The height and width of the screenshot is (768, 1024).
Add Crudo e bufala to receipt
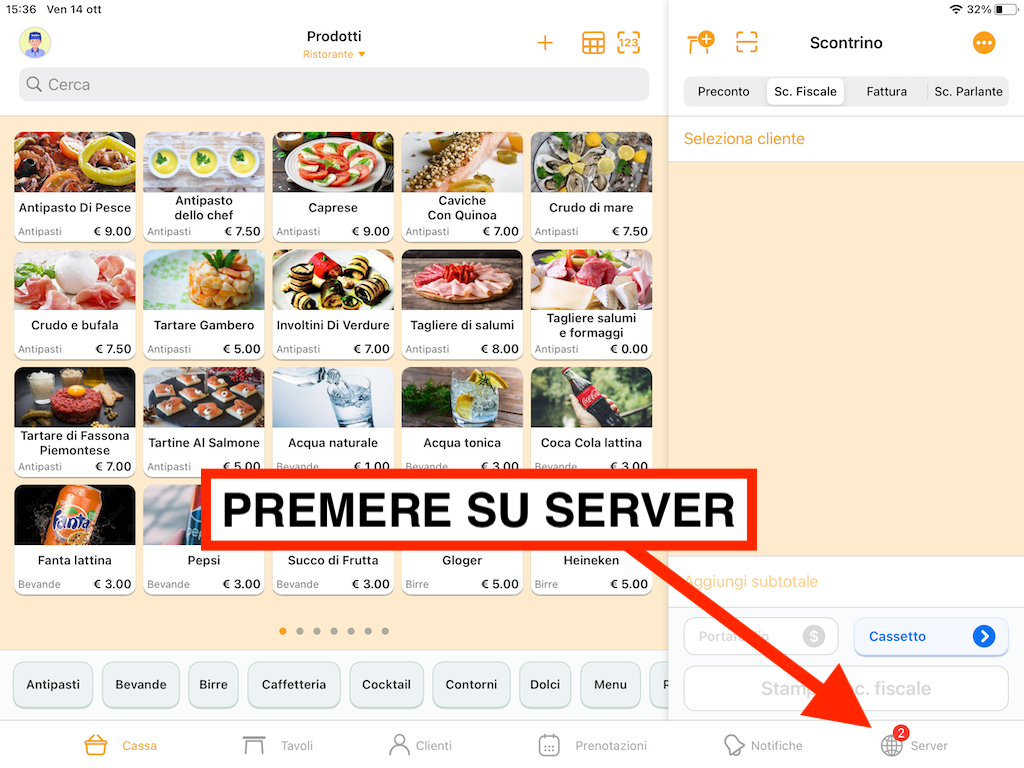74,304
